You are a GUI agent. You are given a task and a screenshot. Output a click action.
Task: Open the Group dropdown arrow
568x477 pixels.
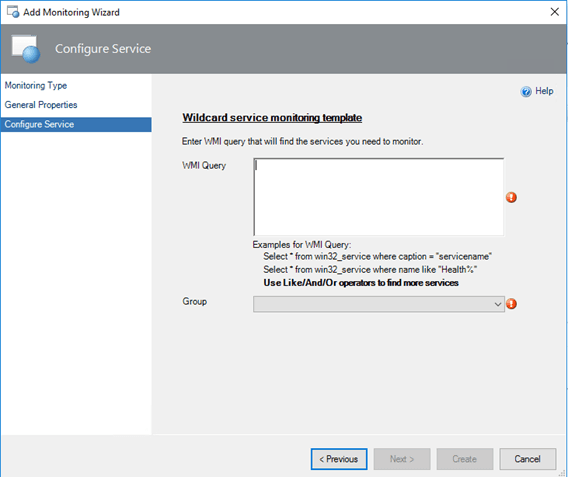(498, 304)
